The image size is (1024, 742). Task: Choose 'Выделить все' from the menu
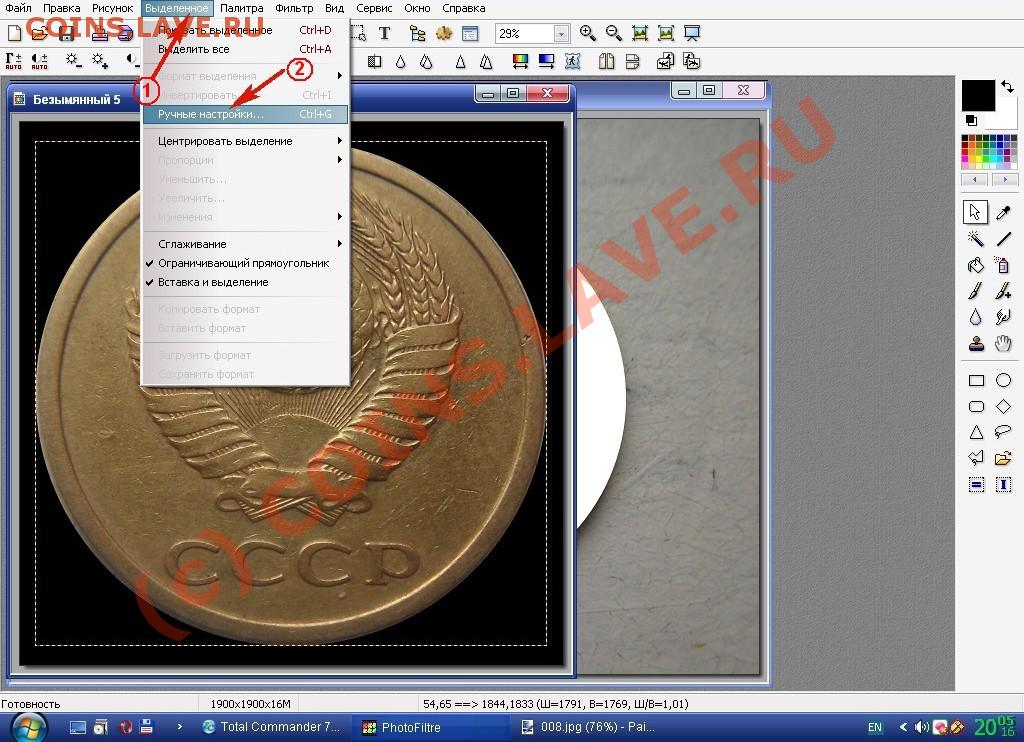coord(246,49)
